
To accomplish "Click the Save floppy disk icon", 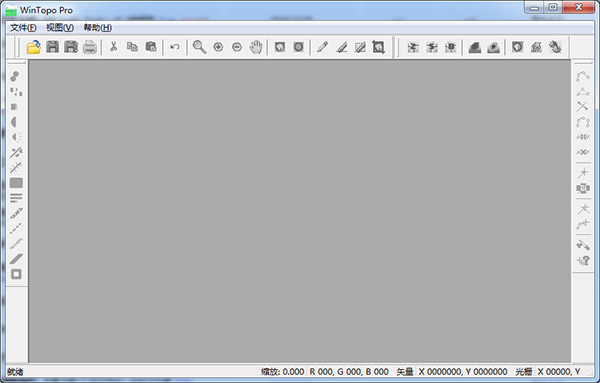I will [52, 47].
